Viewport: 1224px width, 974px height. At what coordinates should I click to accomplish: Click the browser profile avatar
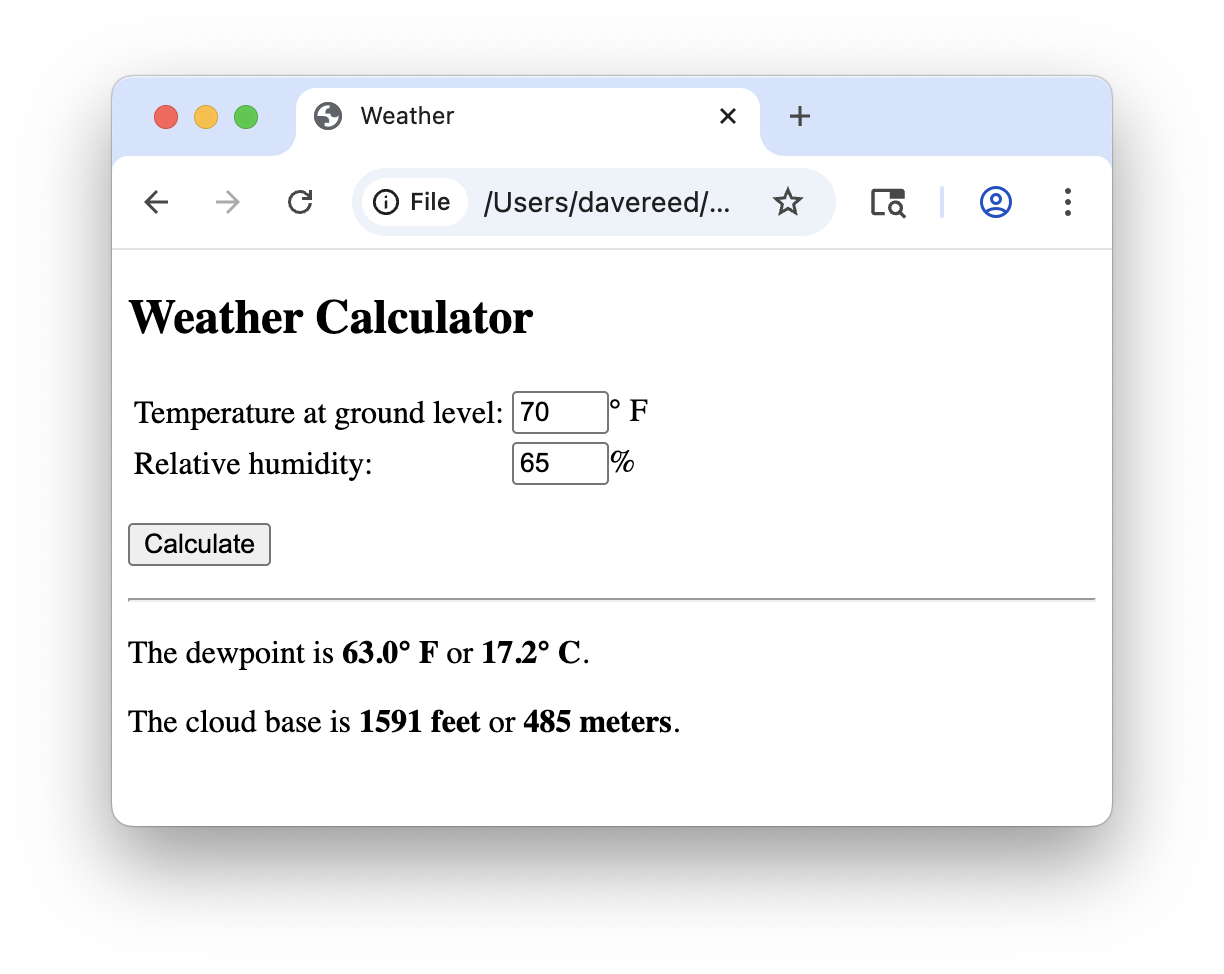[995, 202]
